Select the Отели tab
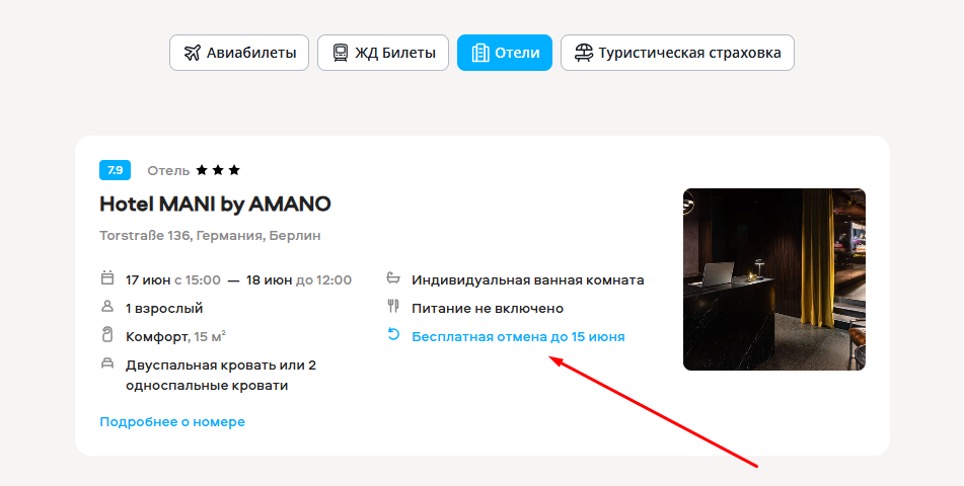964x486 pixels. click(505, 53)
